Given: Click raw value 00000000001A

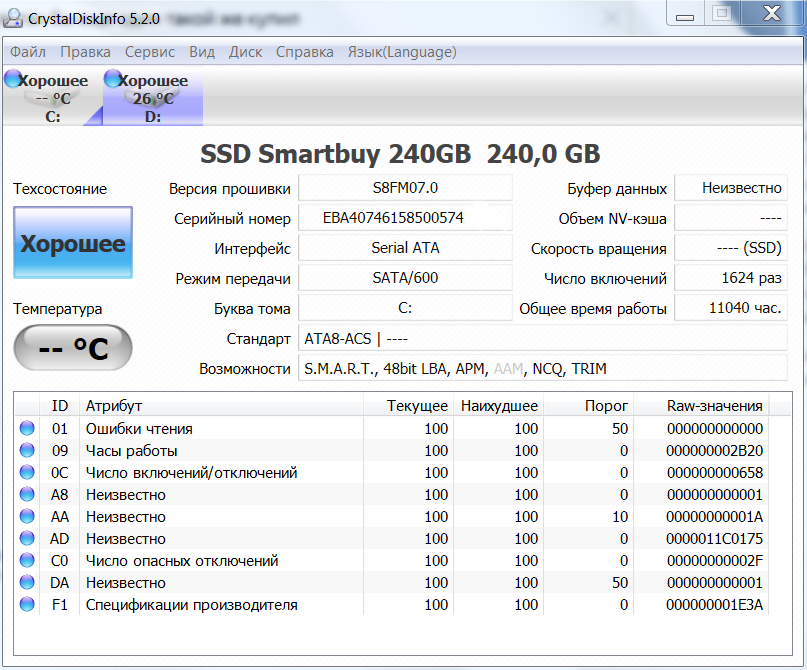Looking at the screenshot, I should click(x=714, y=517).
